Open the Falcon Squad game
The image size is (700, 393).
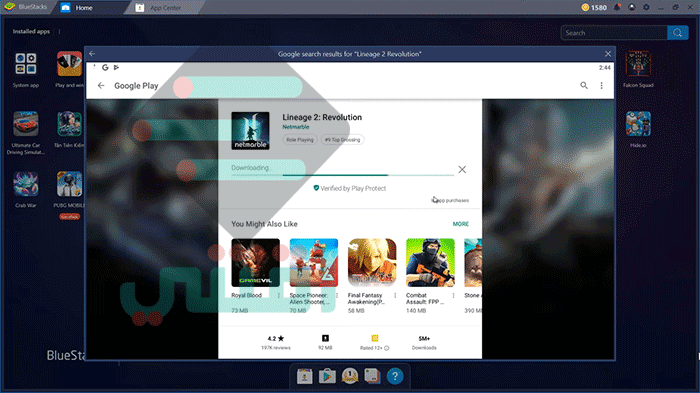tap(638, 63)
